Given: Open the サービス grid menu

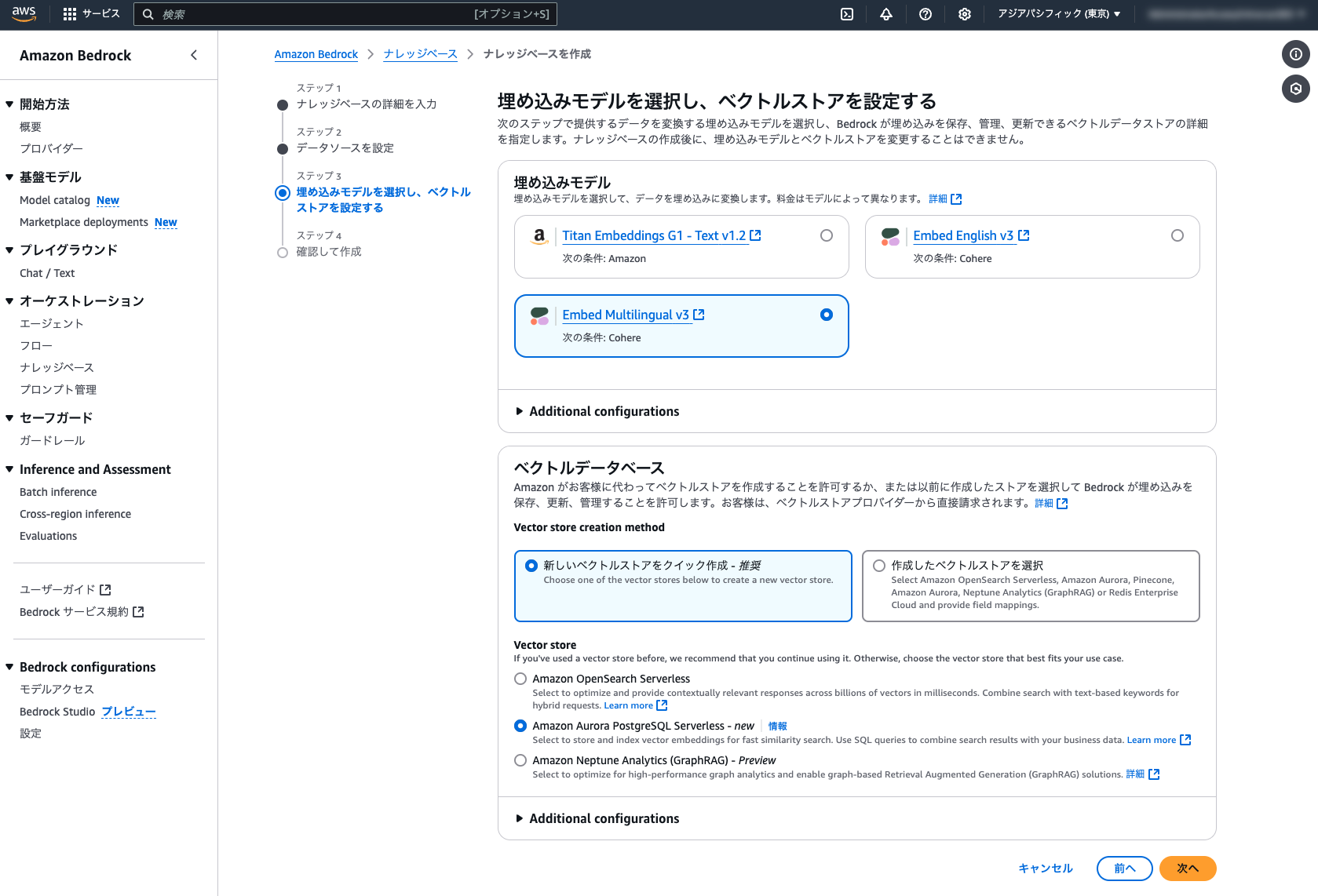Looking at the screenshot, I should [x=91, y=14].
